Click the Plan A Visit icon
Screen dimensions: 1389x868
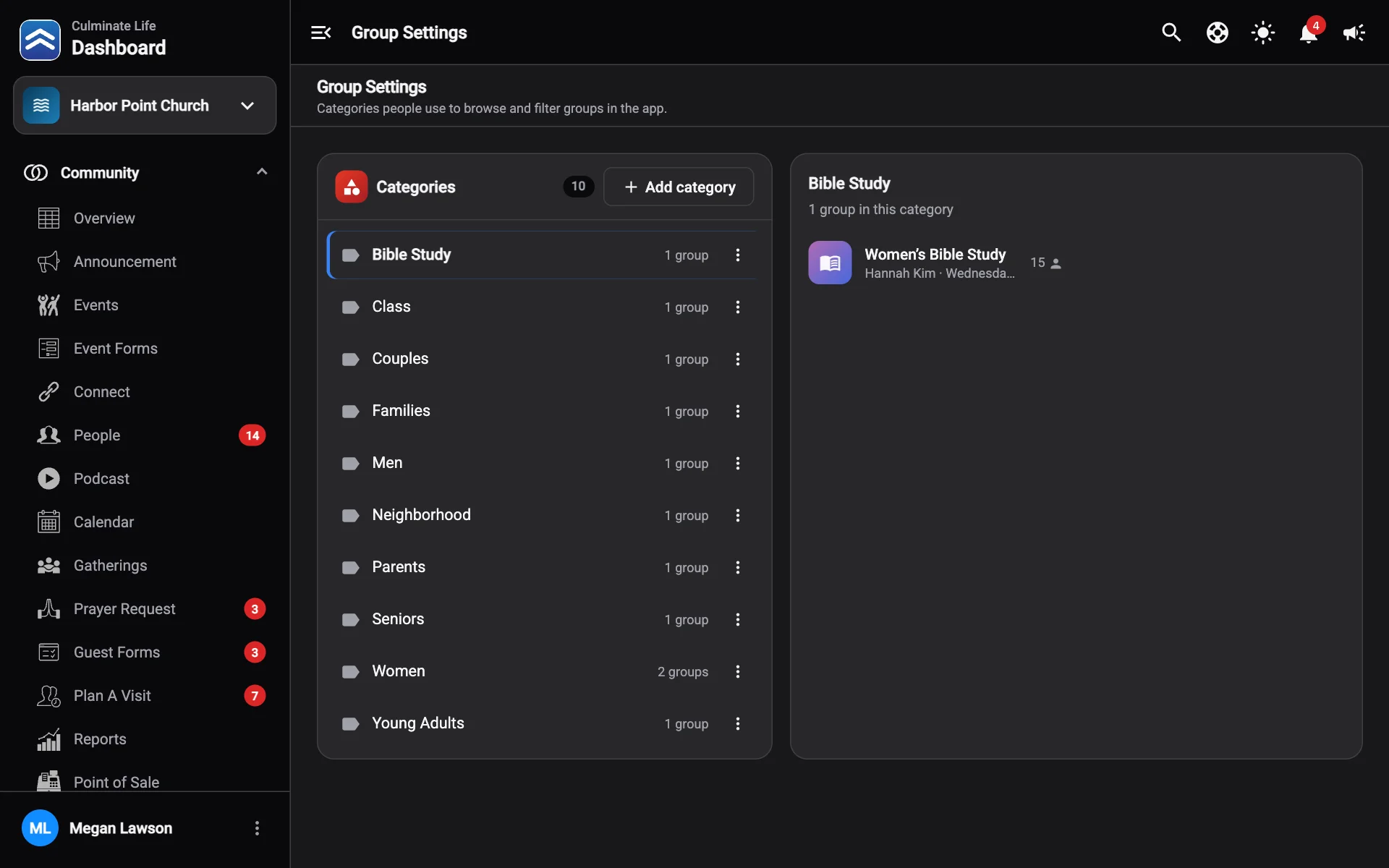tap(48, 696)
